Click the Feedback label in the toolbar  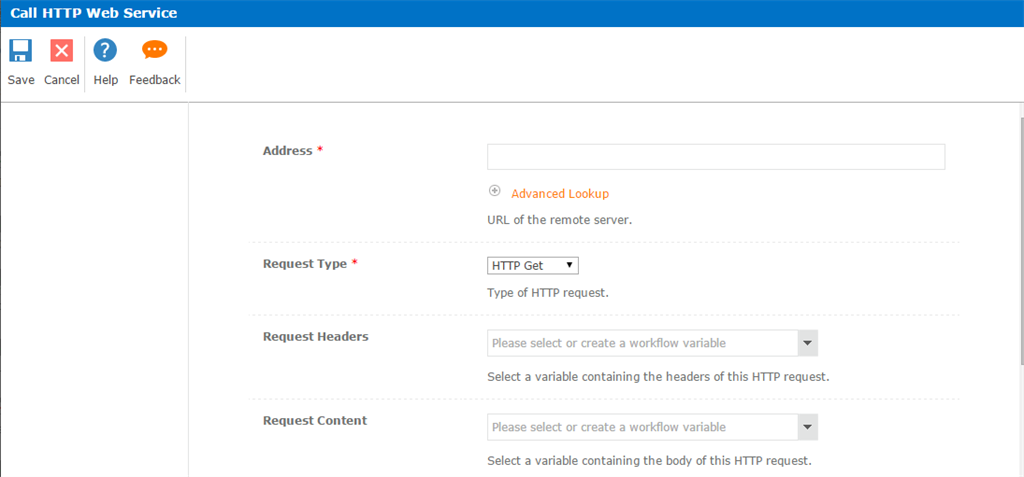[x=155, y=80]
